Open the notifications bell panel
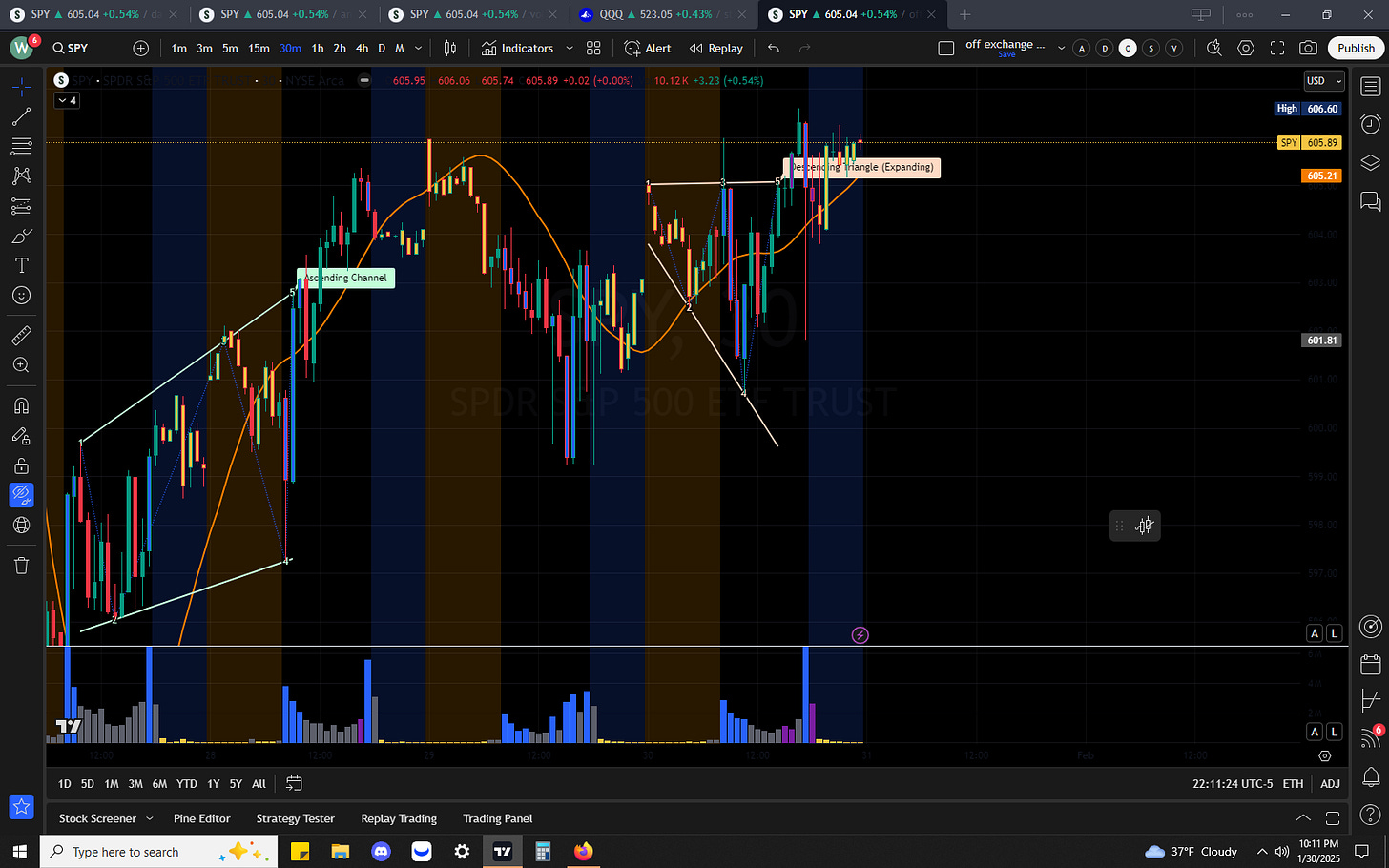This screenshot has height=868, width=1389. pyautogui.click(x=1370, y=776)
